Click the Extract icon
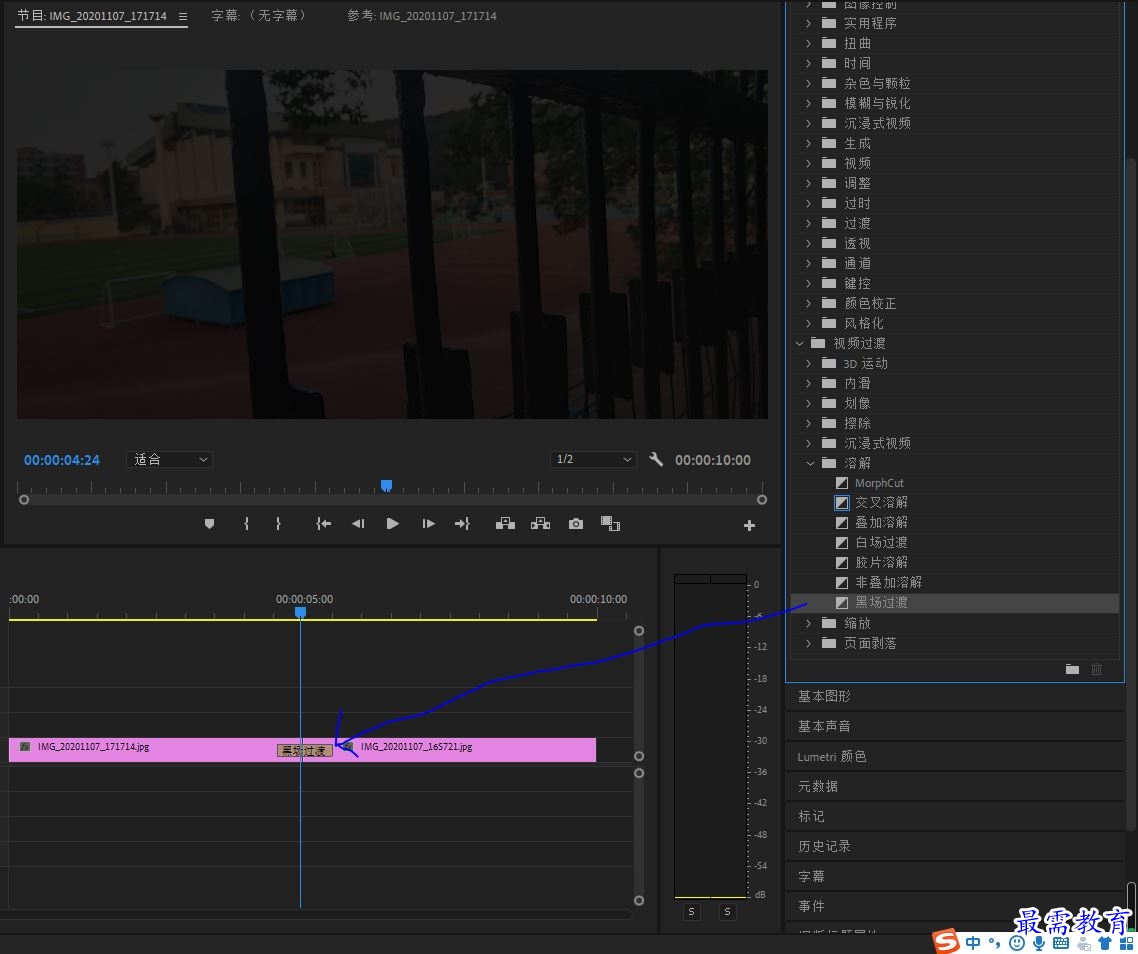Screen dimensions: 1138x954 click(540, 523)
